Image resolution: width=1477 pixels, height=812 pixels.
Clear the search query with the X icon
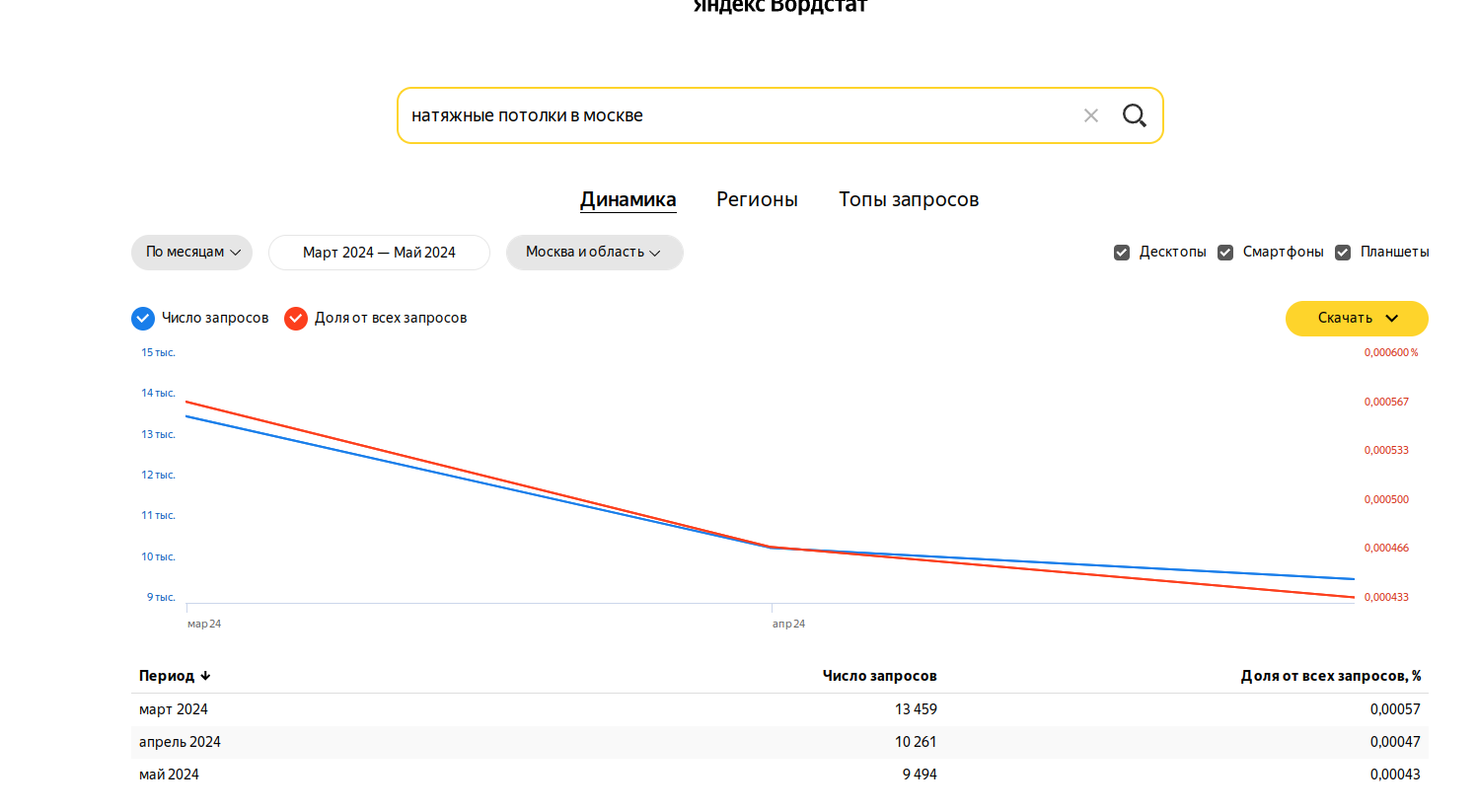coord(1090,115)
